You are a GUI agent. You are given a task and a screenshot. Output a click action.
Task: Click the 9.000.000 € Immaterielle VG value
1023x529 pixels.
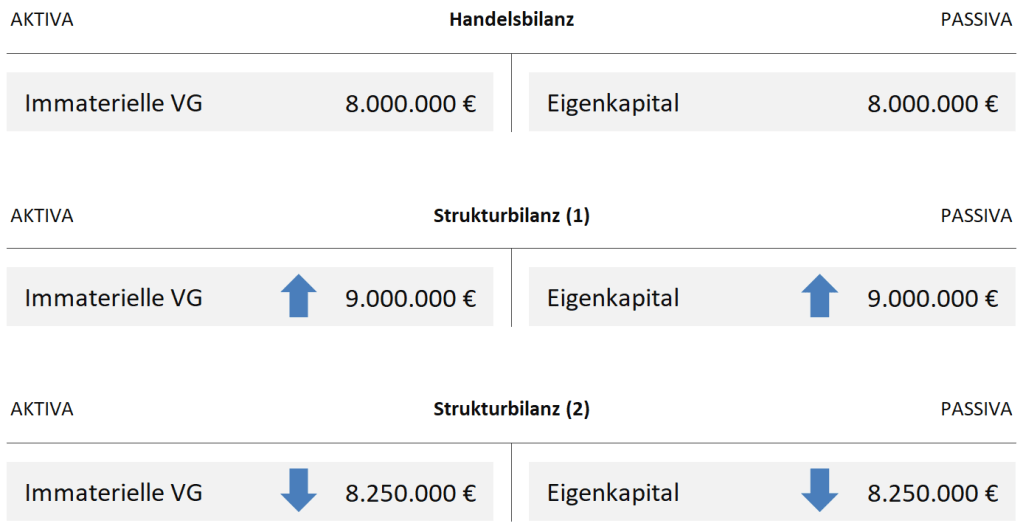pos(410,298)
